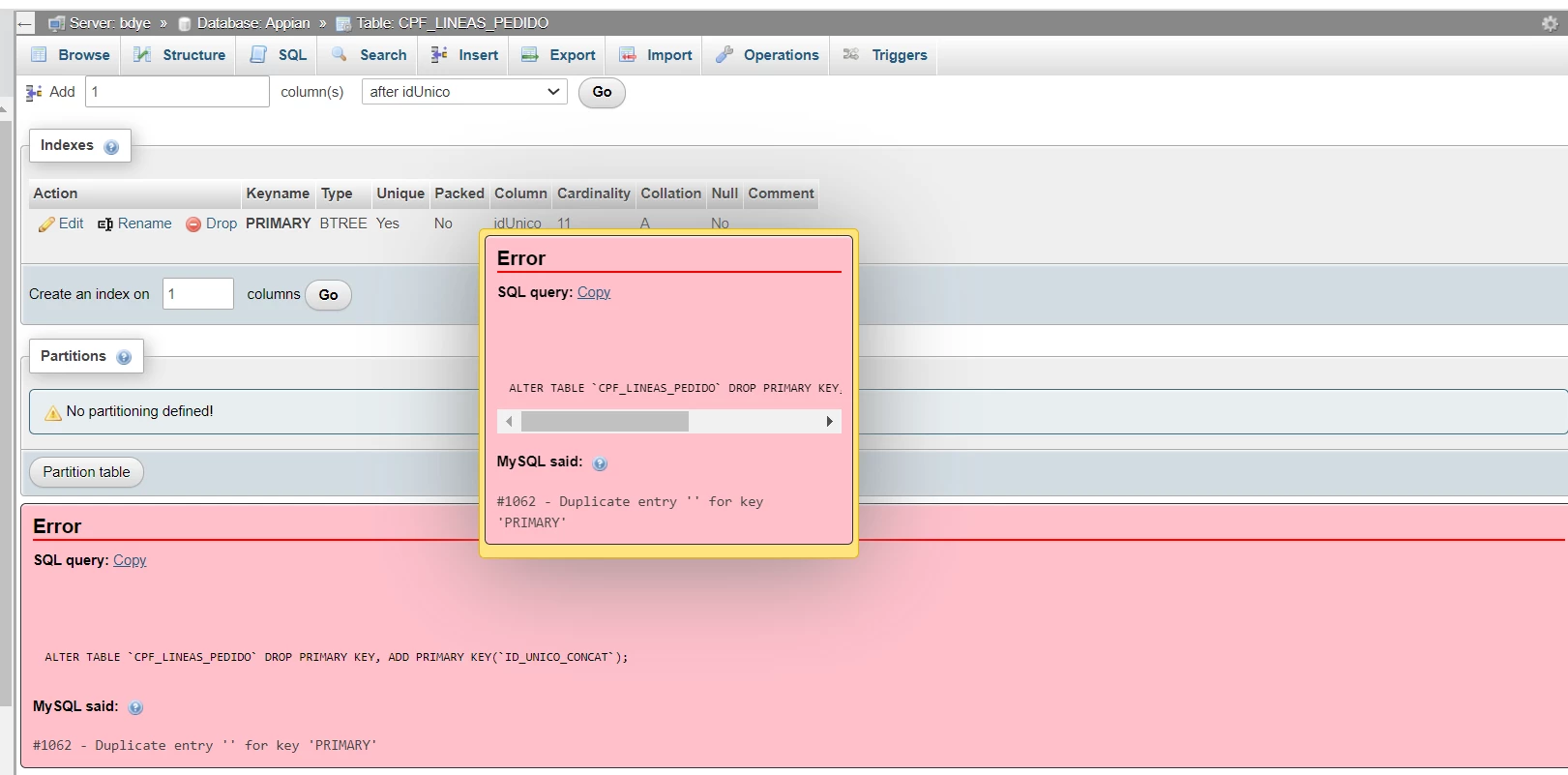The width and height of the screenshot is (1568, 775).
Task: Click the BTREE type cell
Action: (x=343, y=224)
